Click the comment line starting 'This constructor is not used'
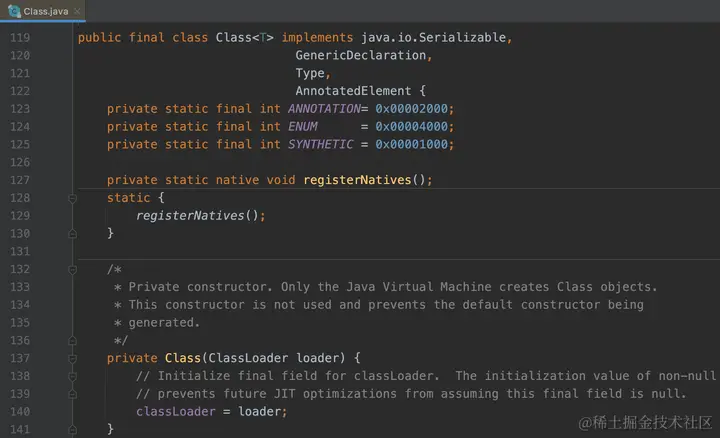The width and height of the screenshot is (720, 438). (x=386, y=305)
